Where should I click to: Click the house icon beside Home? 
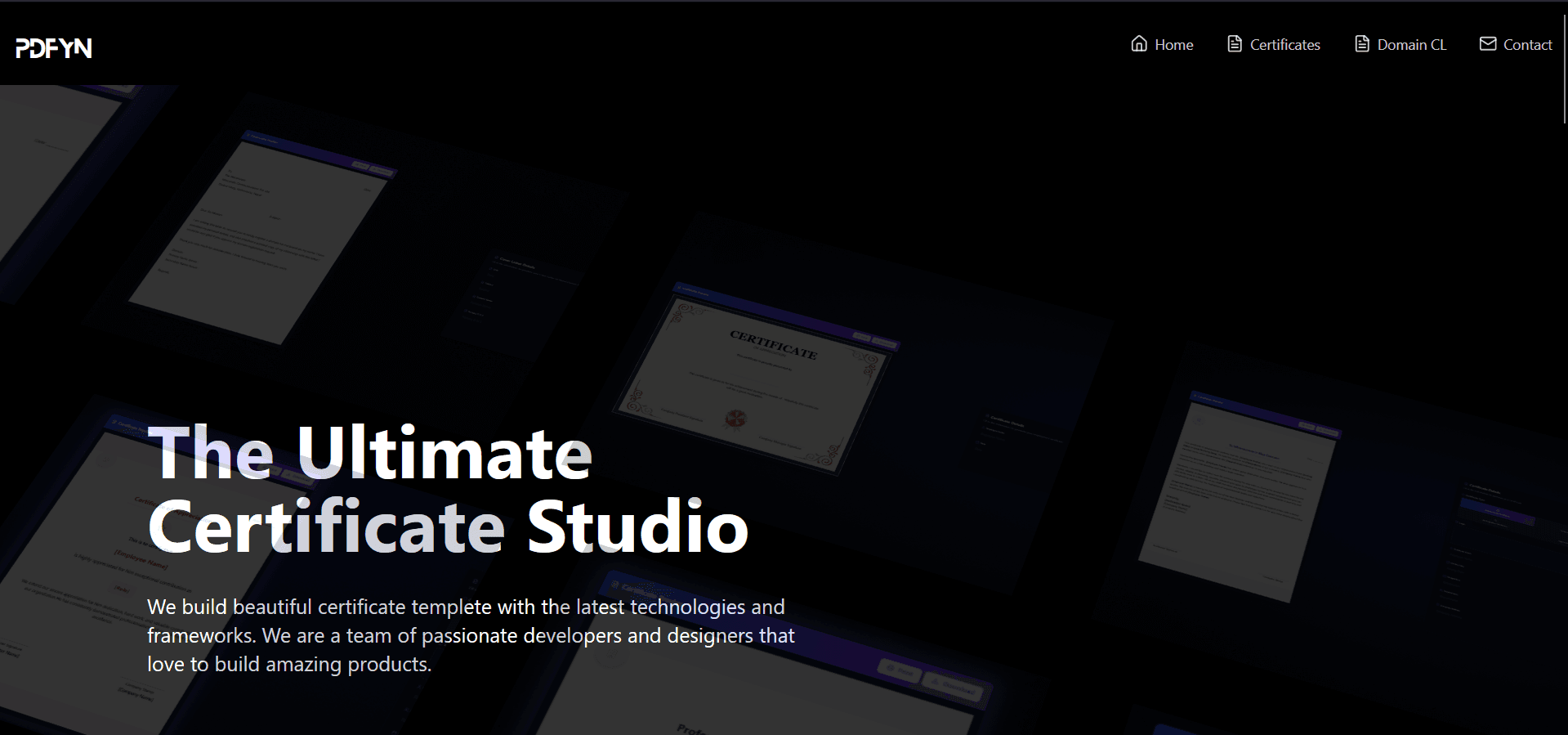point(1139,44)
